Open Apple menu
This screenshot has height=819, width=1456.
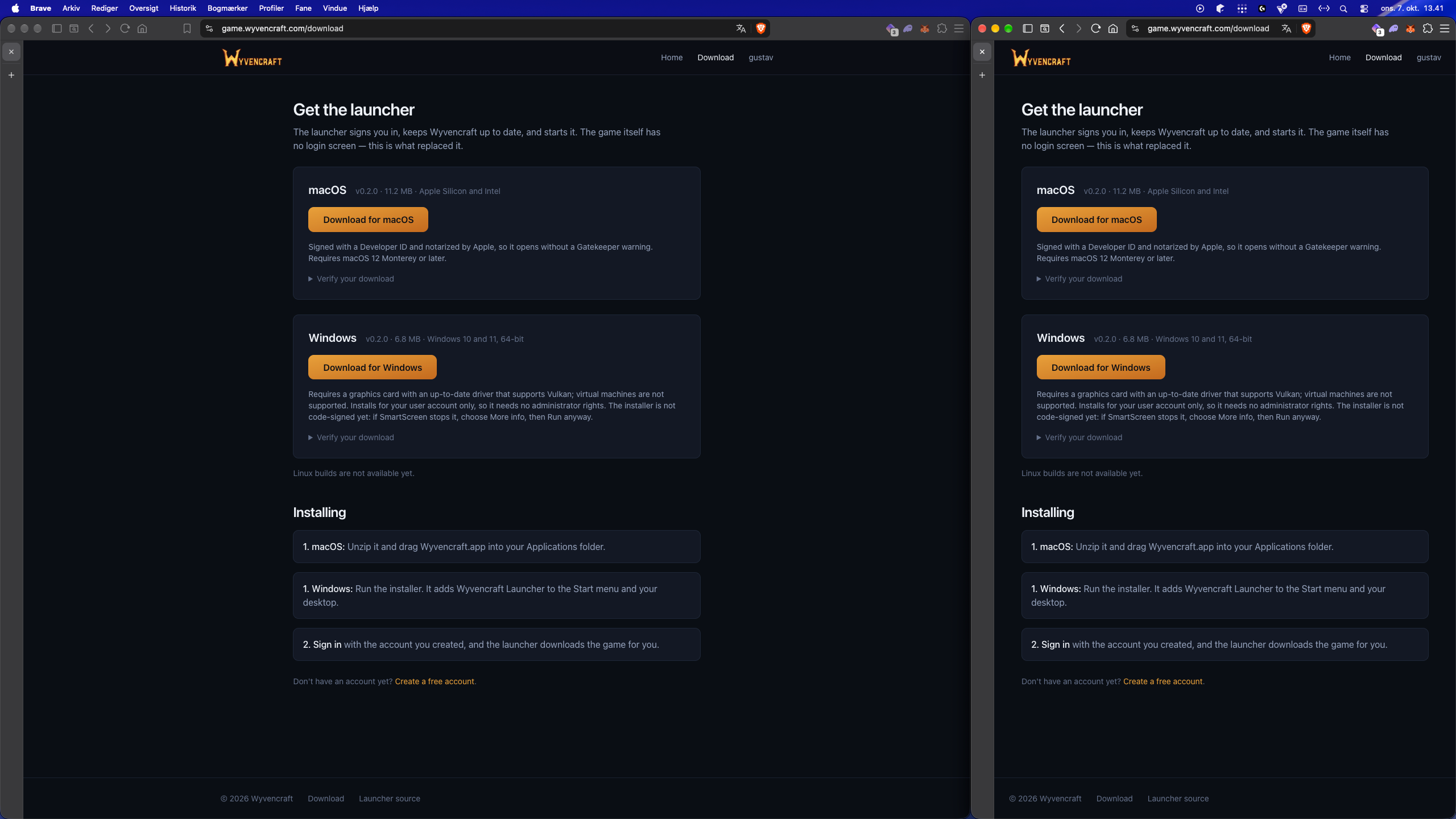[15, 9]
